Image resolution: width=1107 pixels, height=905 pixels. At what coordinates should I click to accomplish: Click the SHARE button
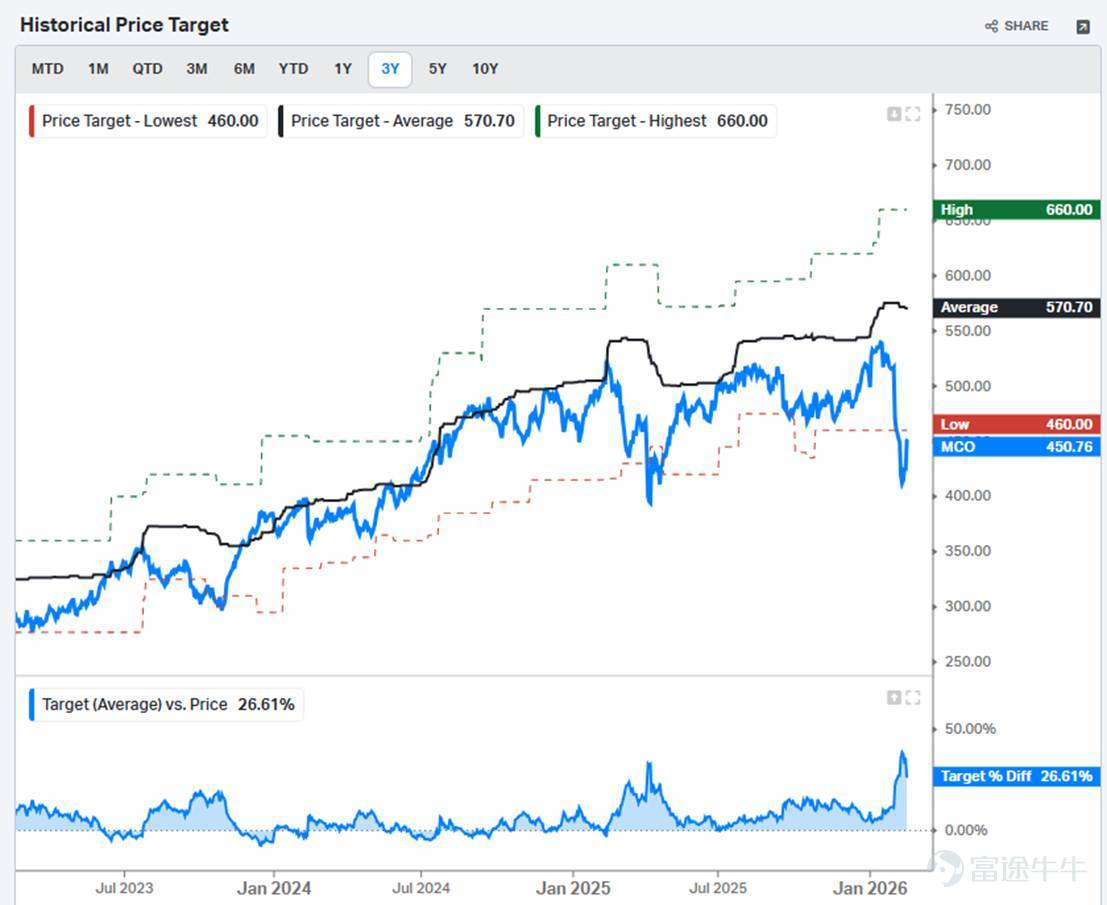(1016, 26)
